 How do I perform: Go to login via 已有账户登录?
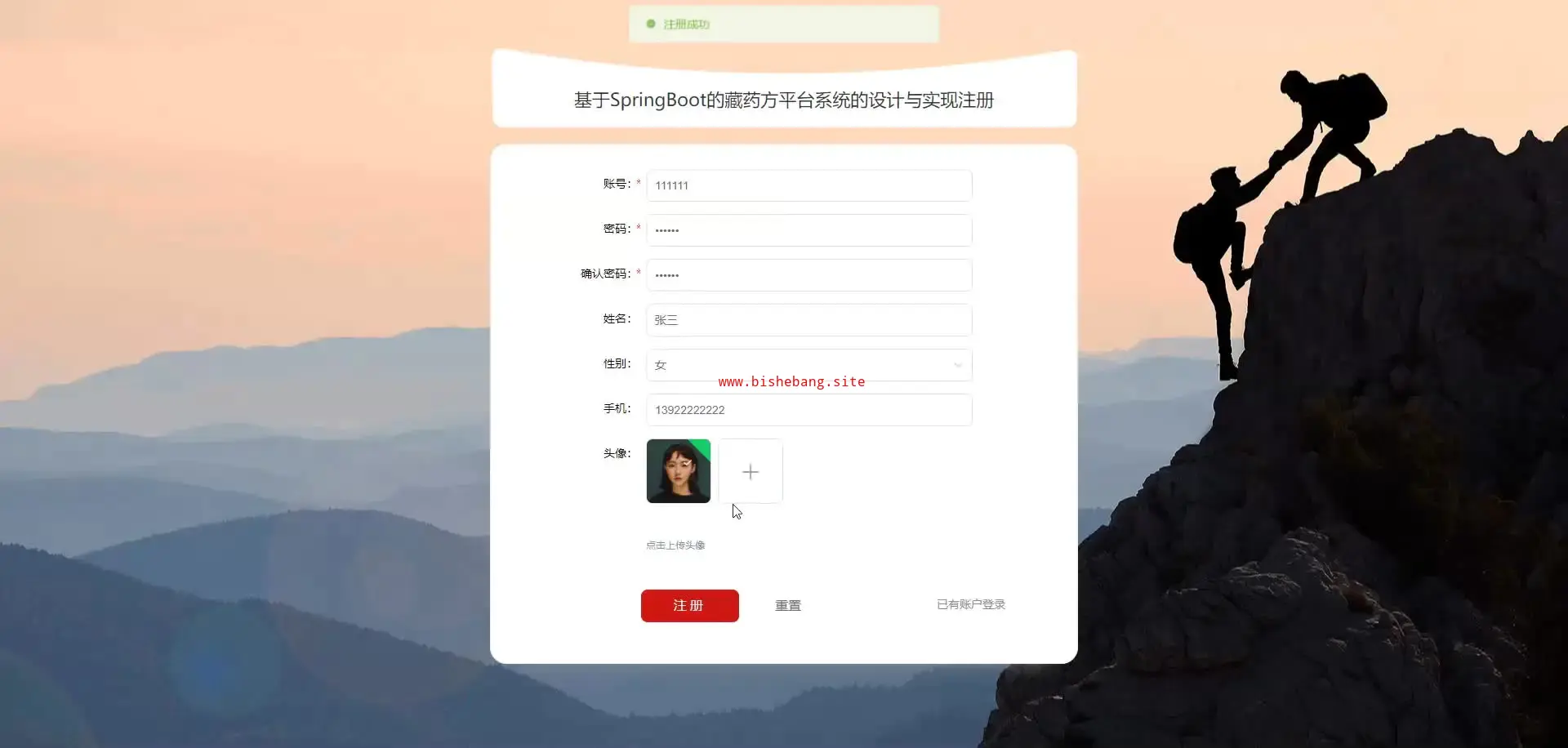[971, 604]
